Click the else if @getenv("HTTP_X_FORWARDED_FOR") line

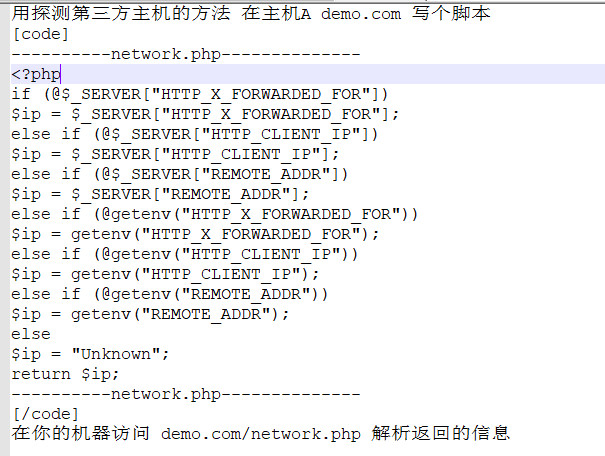coord(215,214)
